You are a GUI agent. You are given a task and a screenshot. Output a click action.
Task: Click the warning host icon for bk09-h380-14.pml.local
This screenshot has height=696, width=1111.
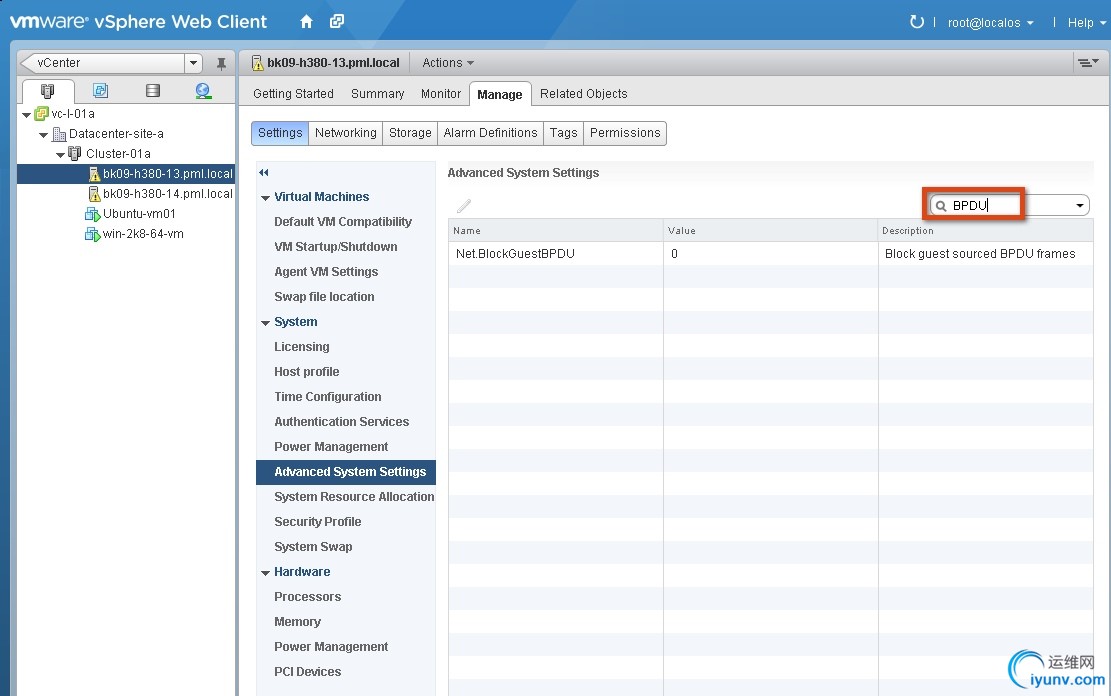(x=94, y=193)
